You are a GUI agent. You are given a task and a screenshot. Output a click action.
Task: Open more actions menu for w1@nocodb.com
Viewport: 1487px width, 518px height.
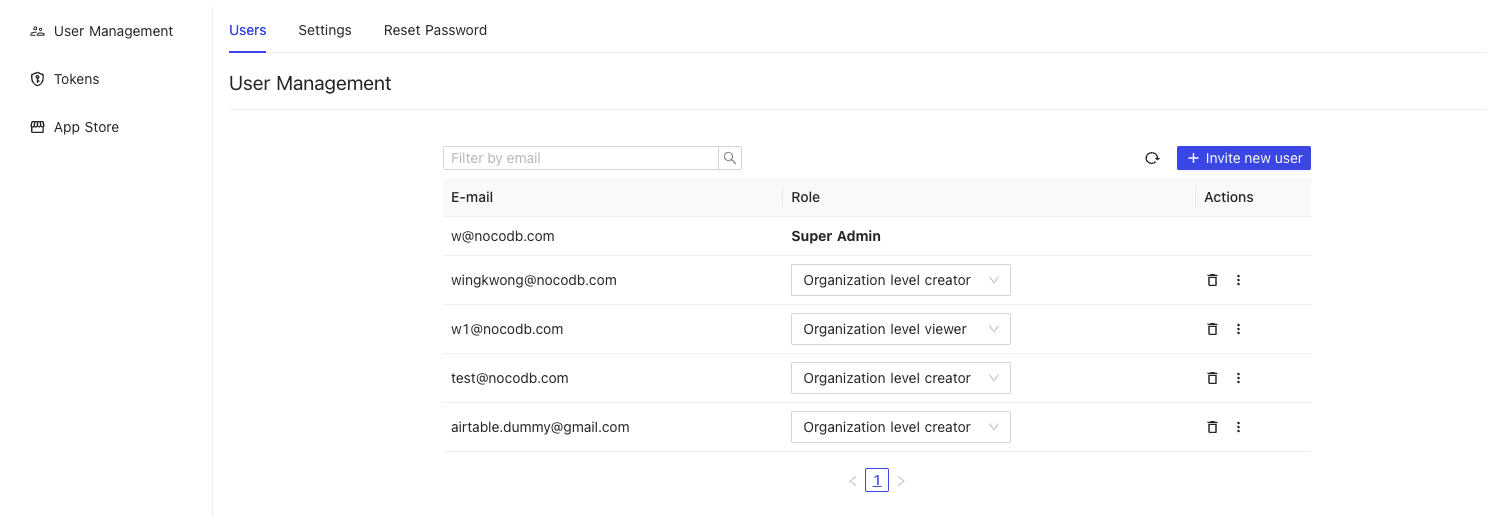pos(1238,329)
